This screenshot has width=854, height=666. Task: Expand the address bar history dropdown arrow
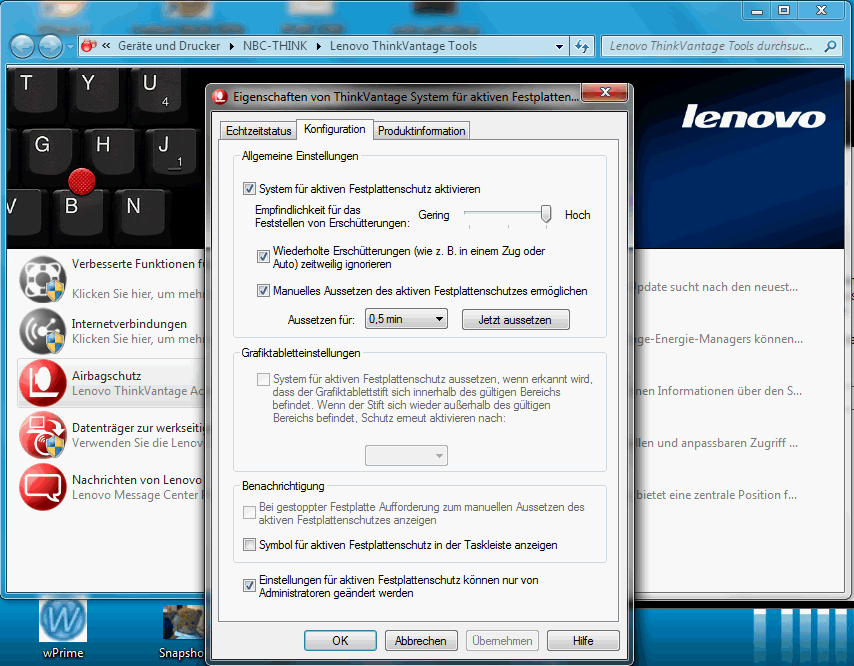(559, 46)
